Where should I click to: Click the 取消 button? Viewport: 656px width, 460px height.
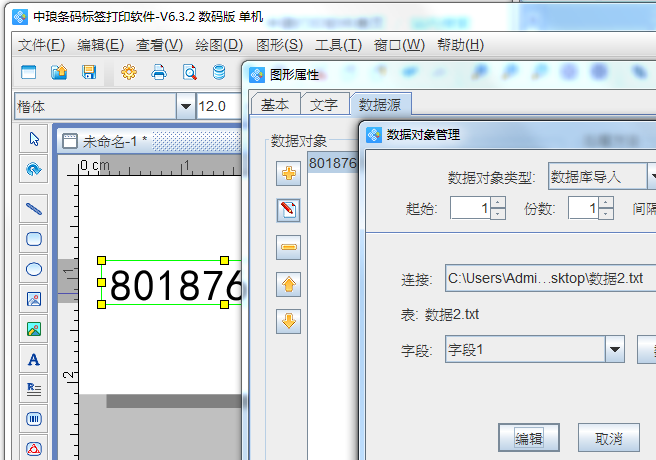[x=608, y=438]
